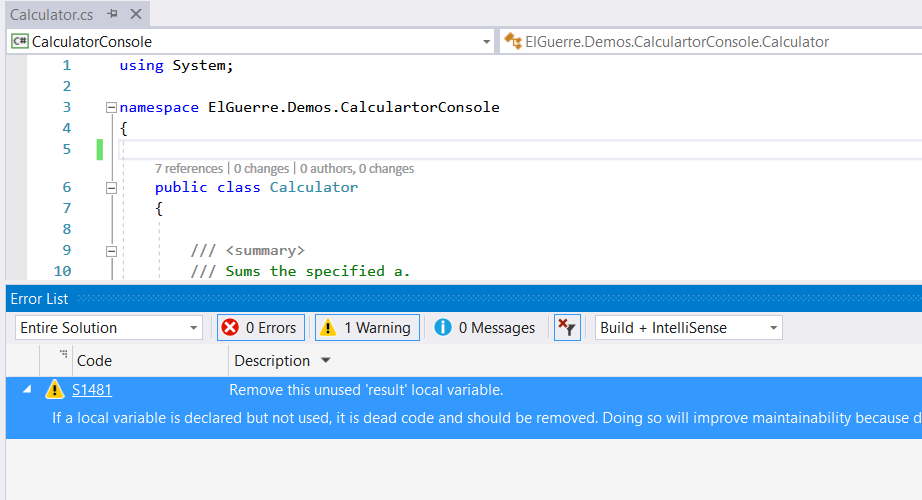The image size is (922, 500).
Task: Click the C# project icon in navigation bar
Action: (x=20, y=42)
